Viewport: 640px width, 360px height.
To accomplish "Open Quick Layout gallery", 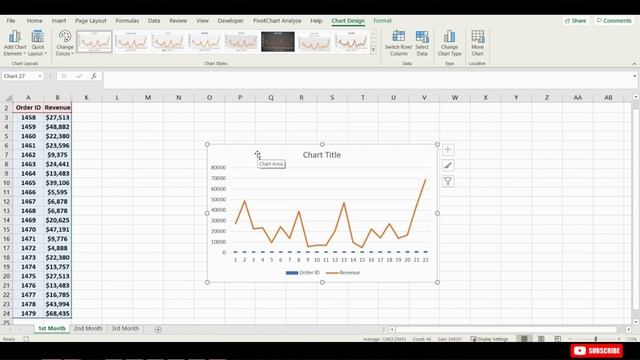I will [38, 43].
